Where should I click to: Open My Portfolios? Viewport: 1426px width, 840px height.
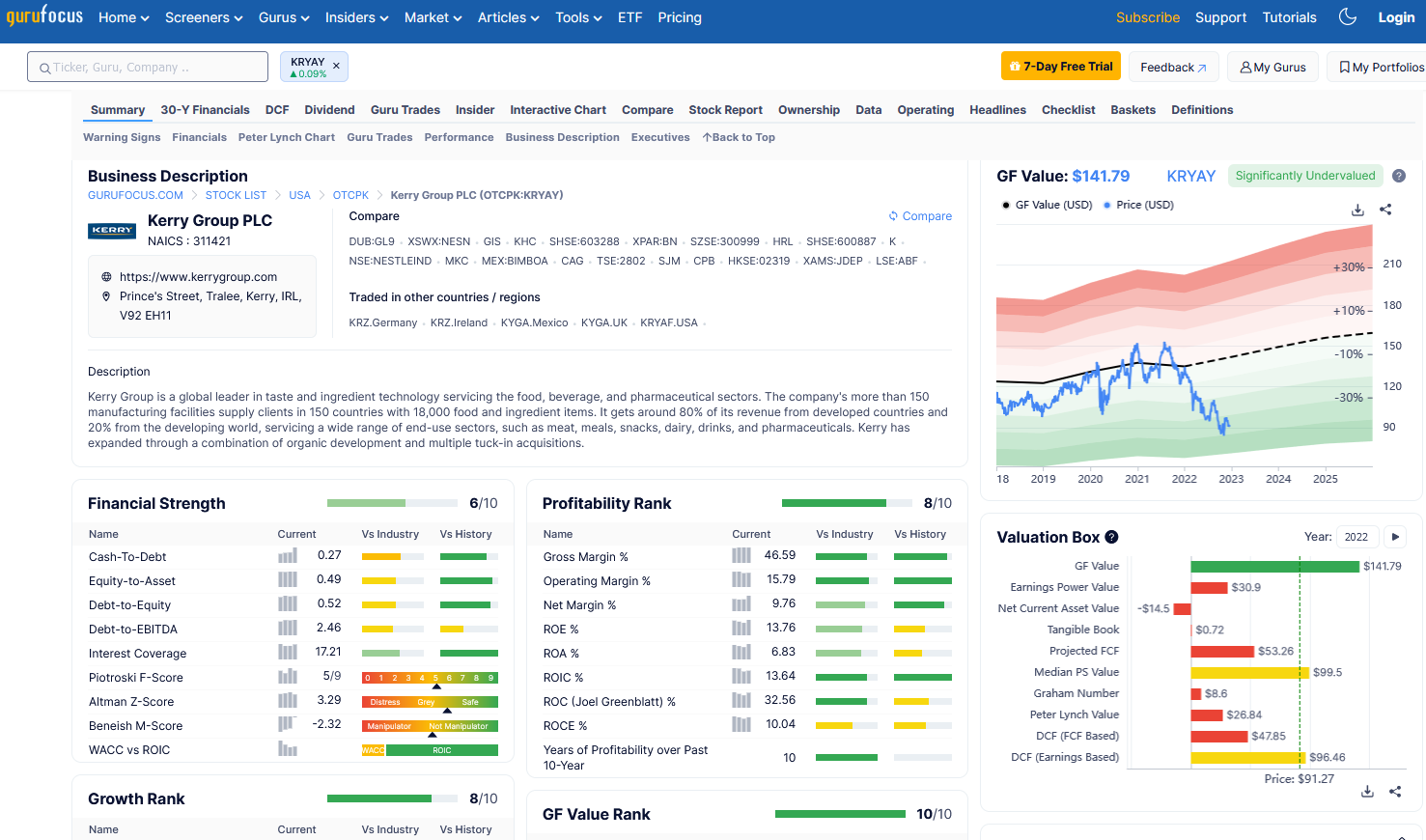pyautogui.click(x=1378, y=67)
